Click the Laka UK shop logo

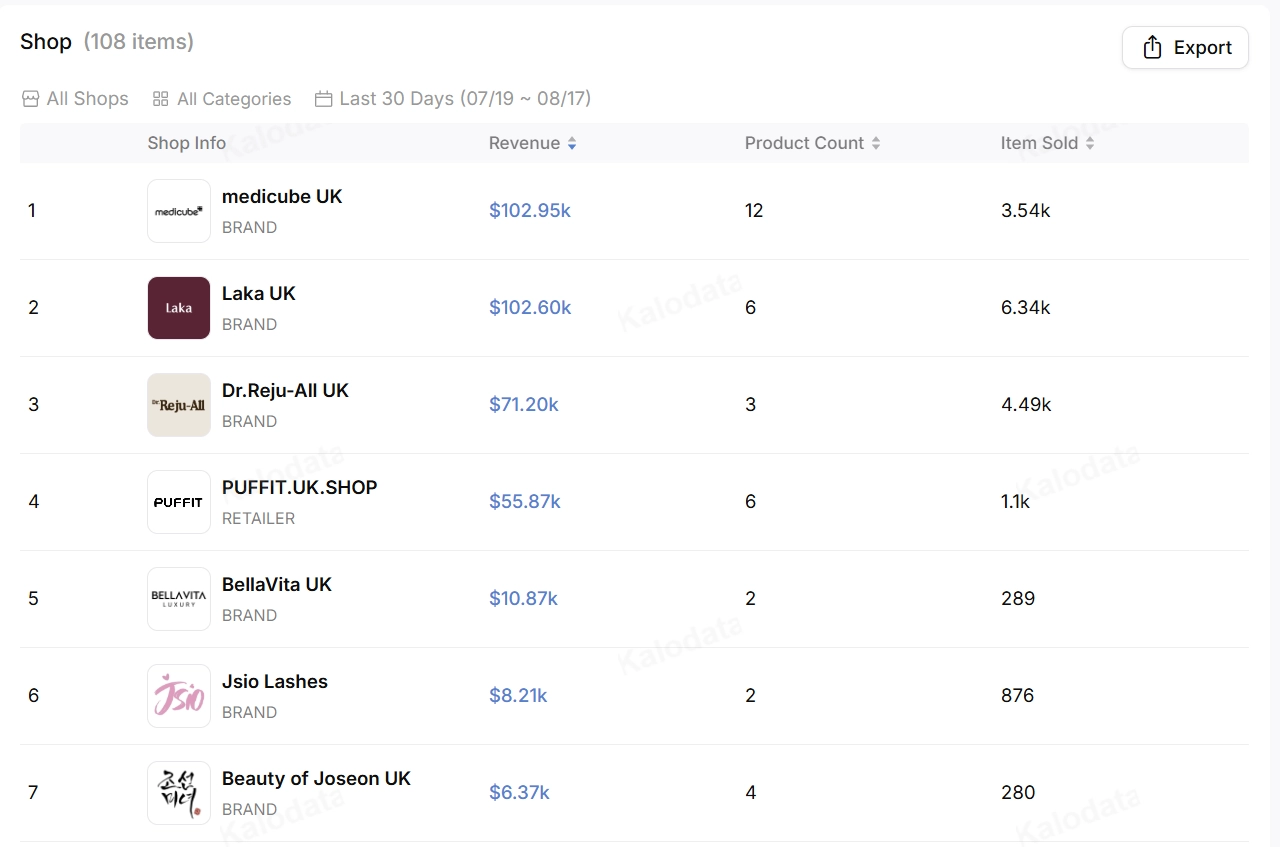pyautogui.click(x=179, y=308)
